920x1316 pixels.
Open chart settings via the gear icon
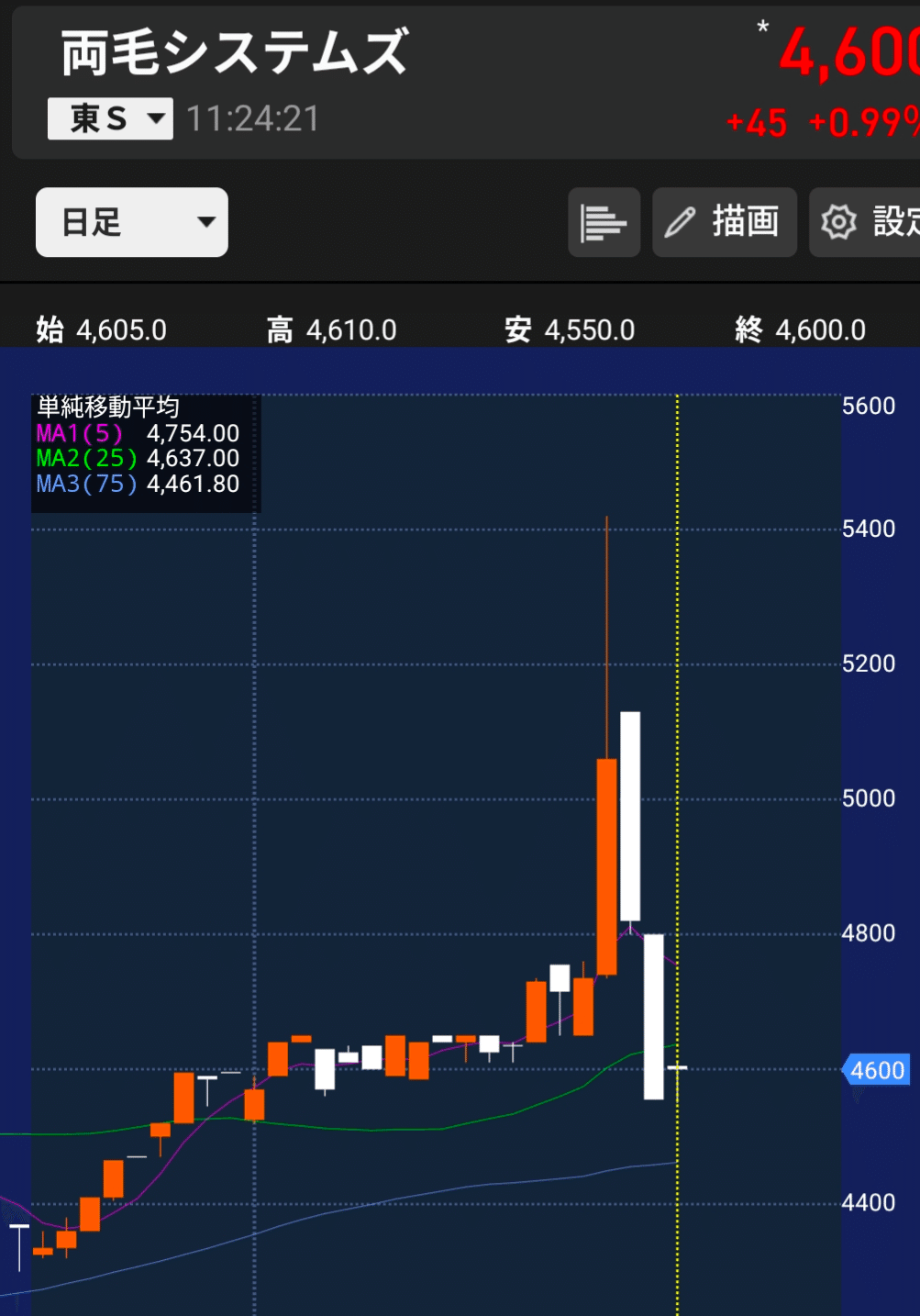840,222
